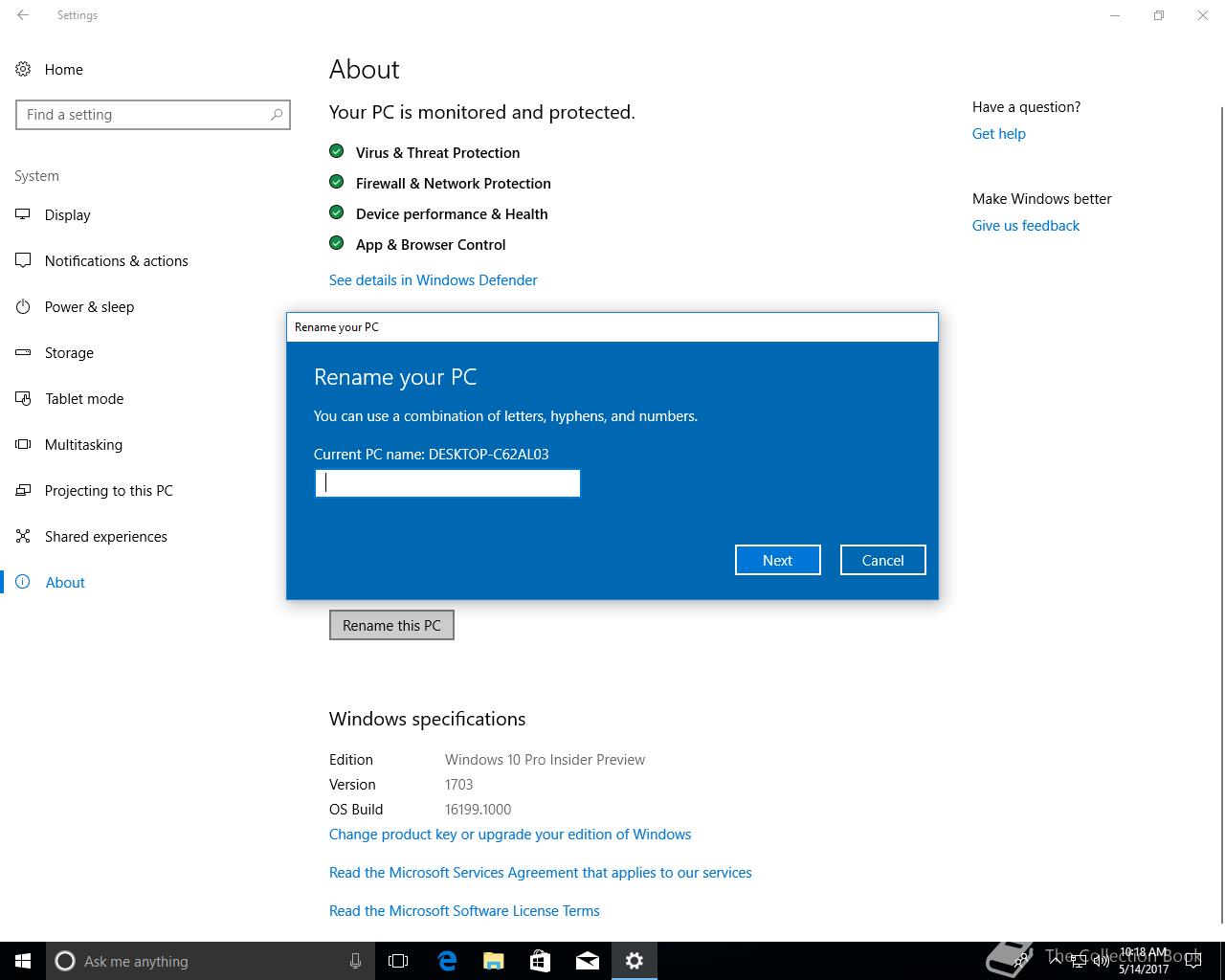The height and width of the screenshot is (980, 1225).
Task: Click the Storage drive icon
Action: click(23, 352)
